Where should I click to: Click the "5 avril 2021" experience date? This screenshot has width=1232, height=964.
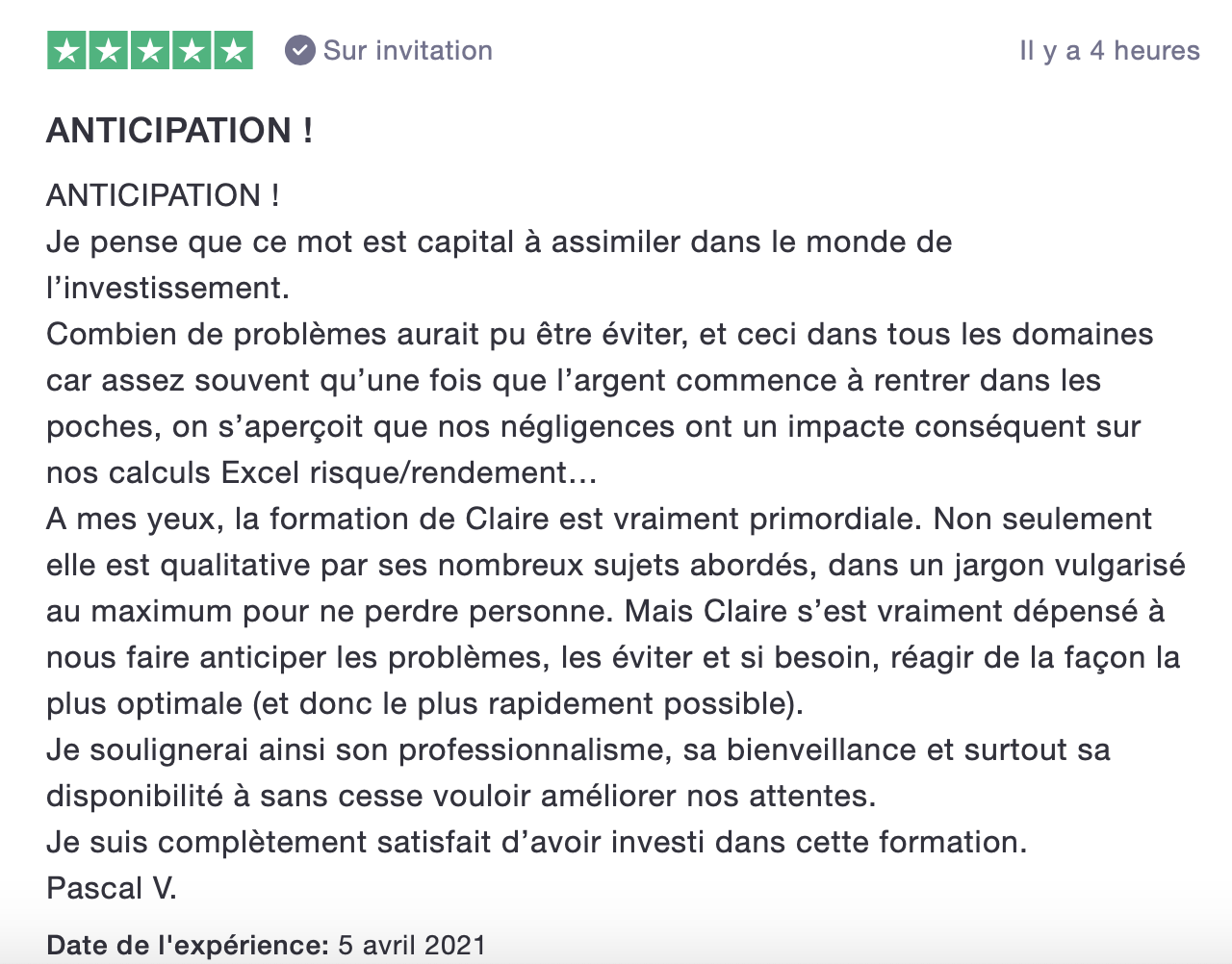412,945
